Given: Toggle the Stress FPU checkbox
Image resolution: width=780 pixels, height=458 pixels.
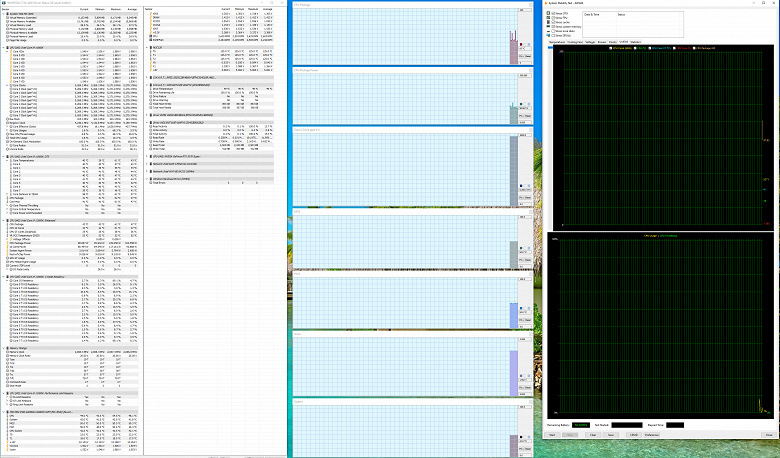Looking at the screenshot, I should [x=553, y=18].
